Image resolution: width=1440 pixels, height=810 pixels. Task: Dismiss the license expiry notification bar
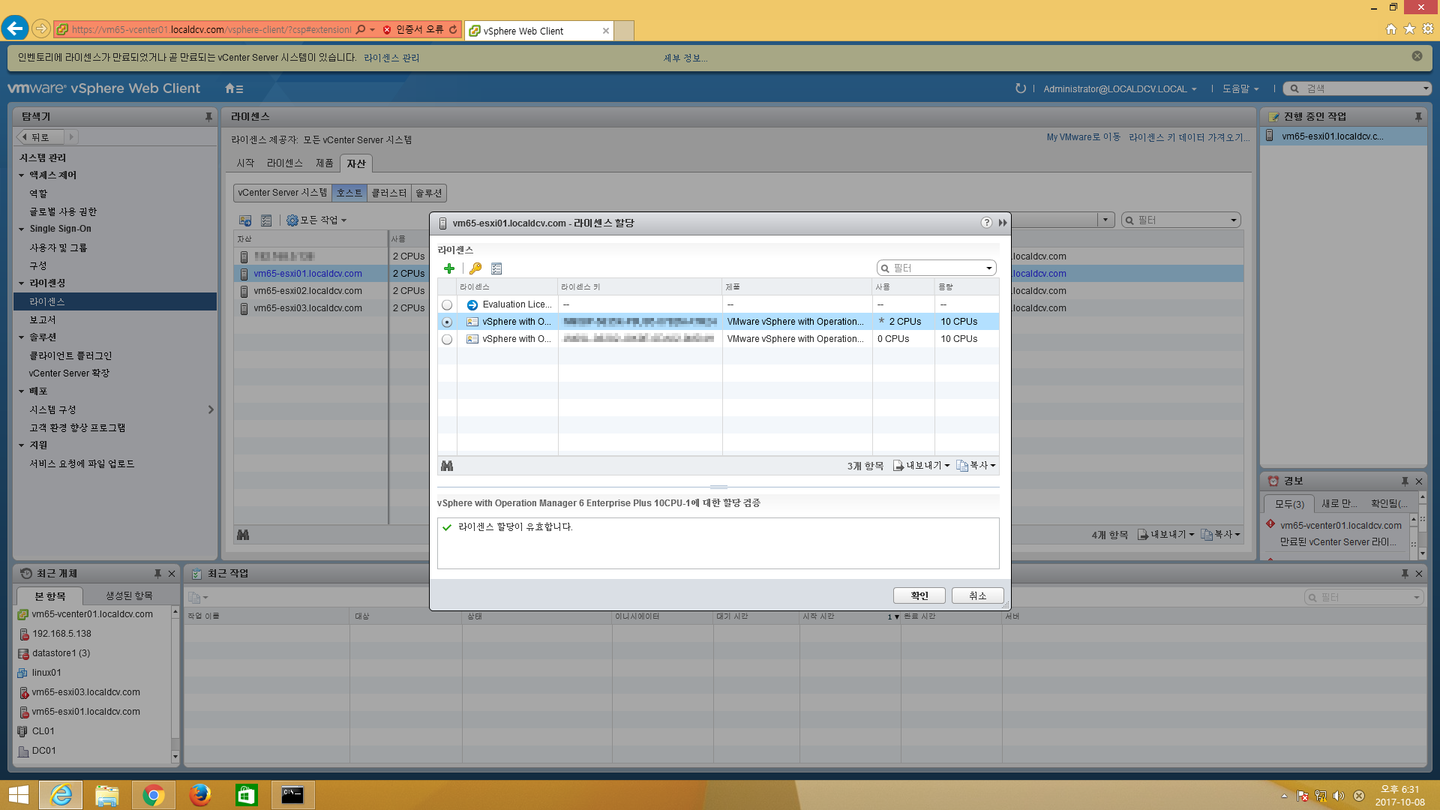[x=1417, y=57]
